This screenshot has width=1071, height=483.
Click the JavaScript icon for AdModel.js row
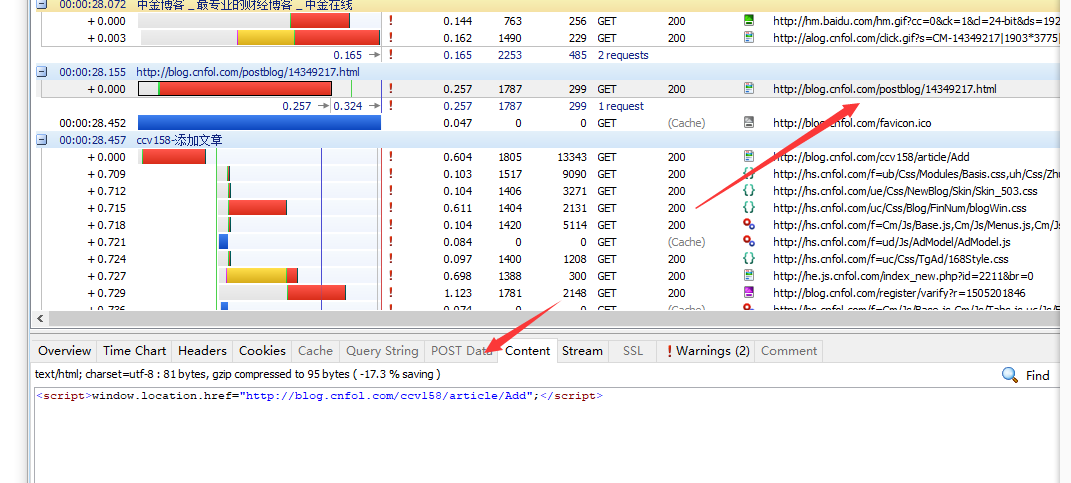748,242
